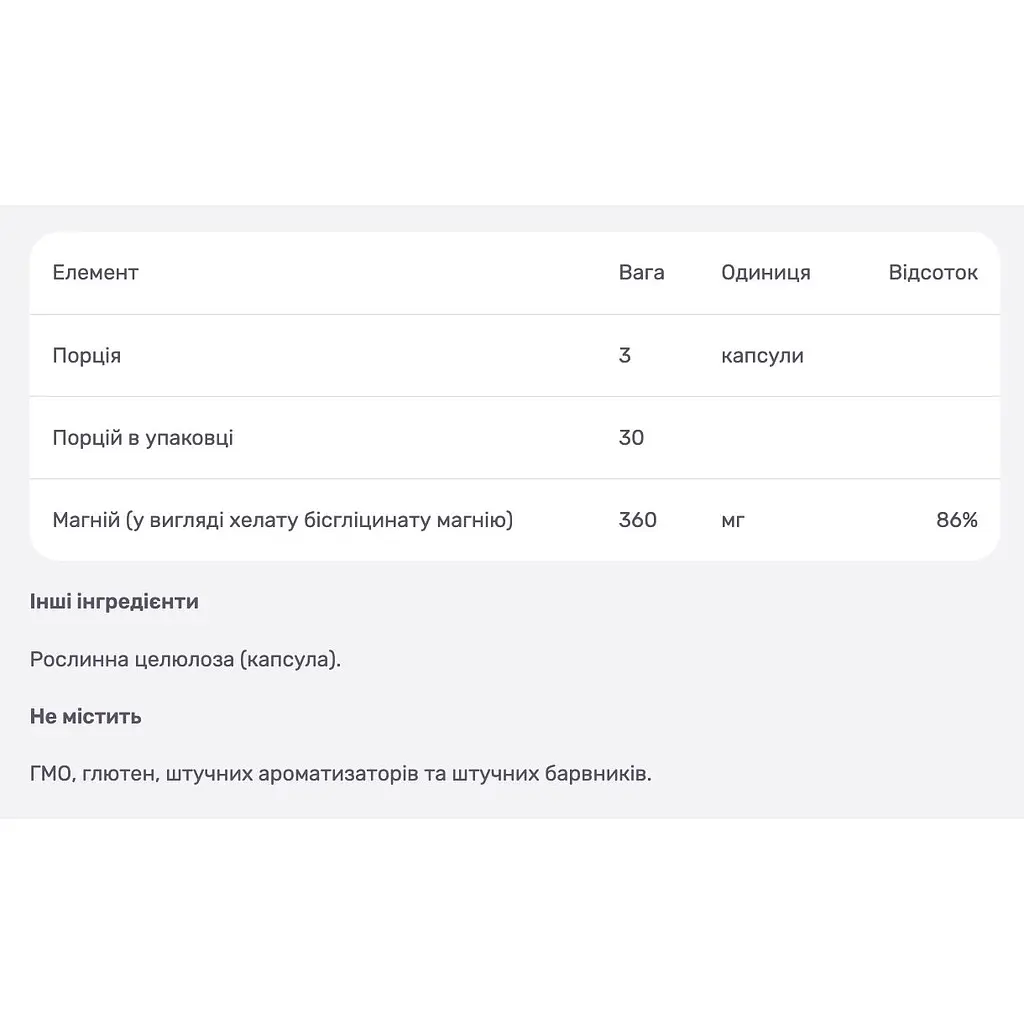Click the Вага column header
The width and height of the screenshot is (1024, 1024).
tap(641, 272)
